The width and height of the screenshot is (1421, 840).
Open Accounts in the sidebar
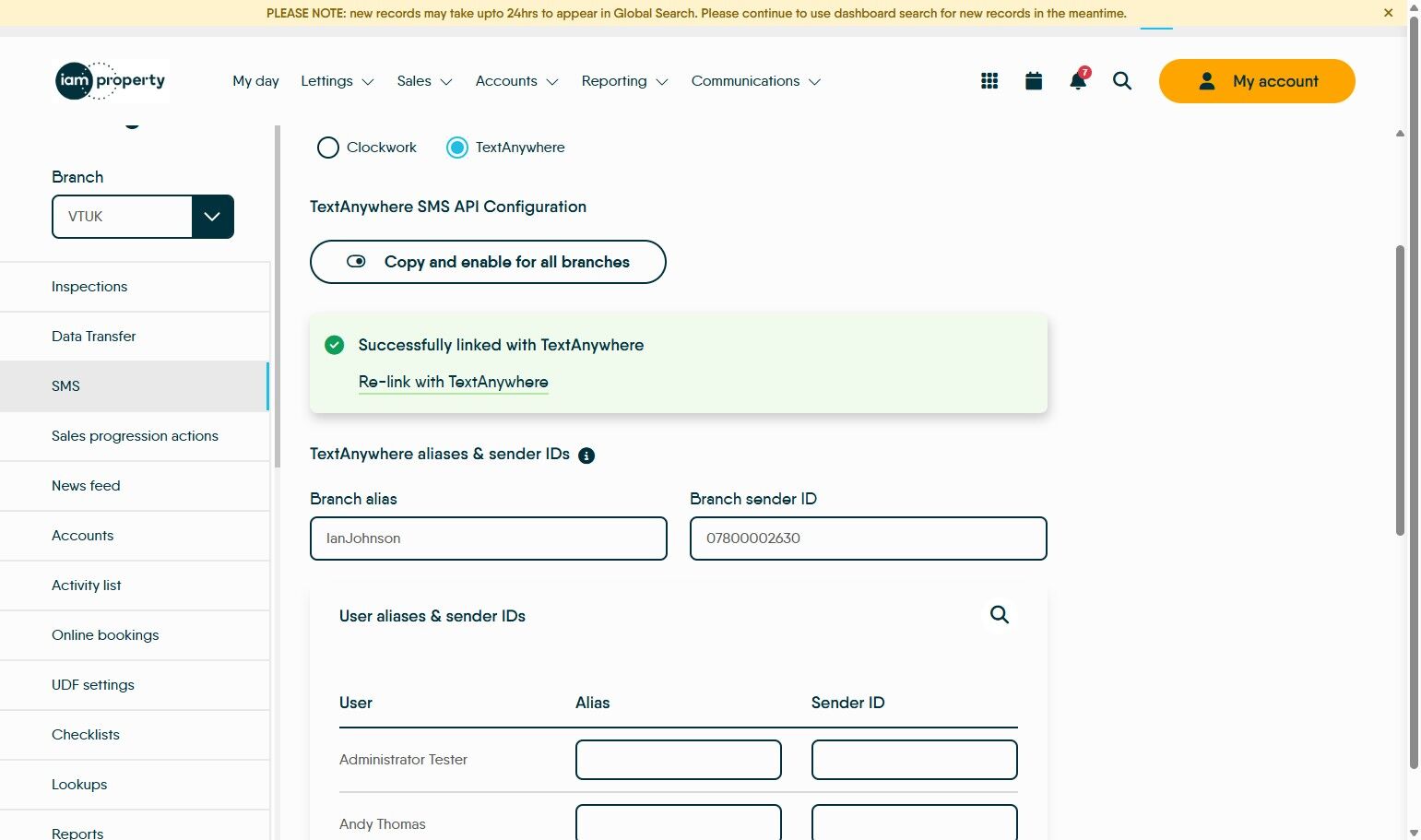click(x=135, y=536)
